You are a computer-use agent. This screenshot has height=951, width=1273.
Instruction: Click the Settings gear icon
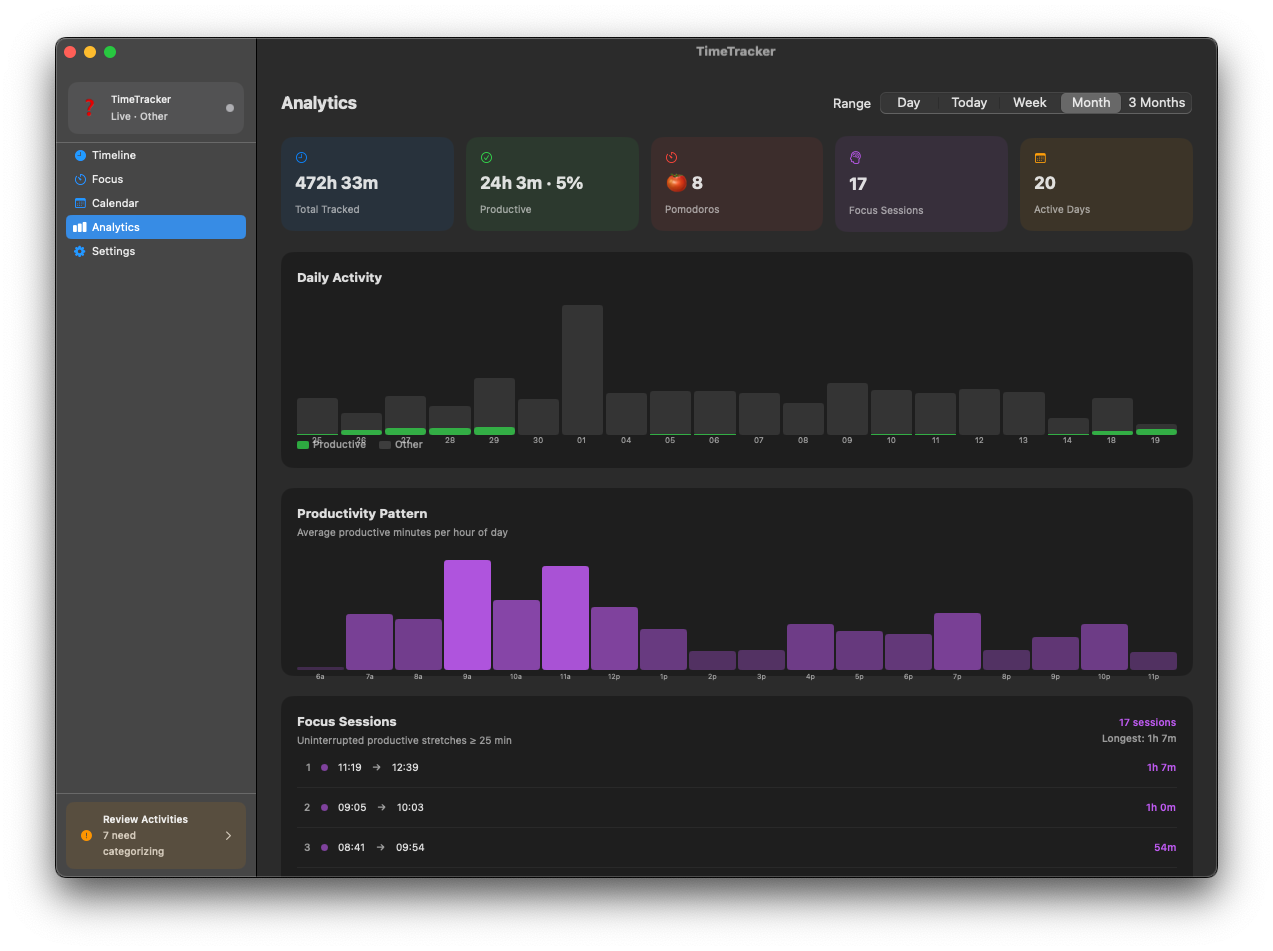pyautogui.click(x=80, y=251)
